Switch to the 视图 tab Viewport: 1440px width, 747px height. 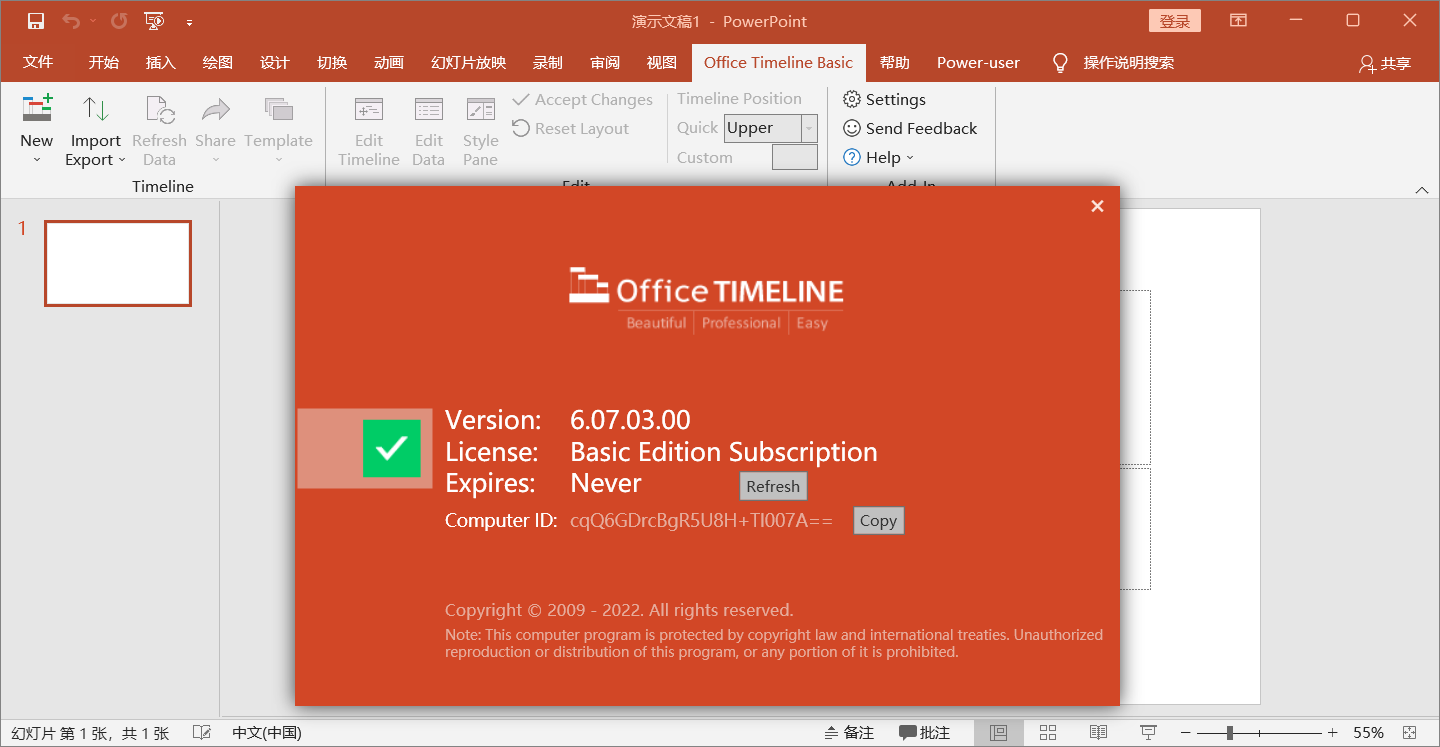tap(661, 62)
